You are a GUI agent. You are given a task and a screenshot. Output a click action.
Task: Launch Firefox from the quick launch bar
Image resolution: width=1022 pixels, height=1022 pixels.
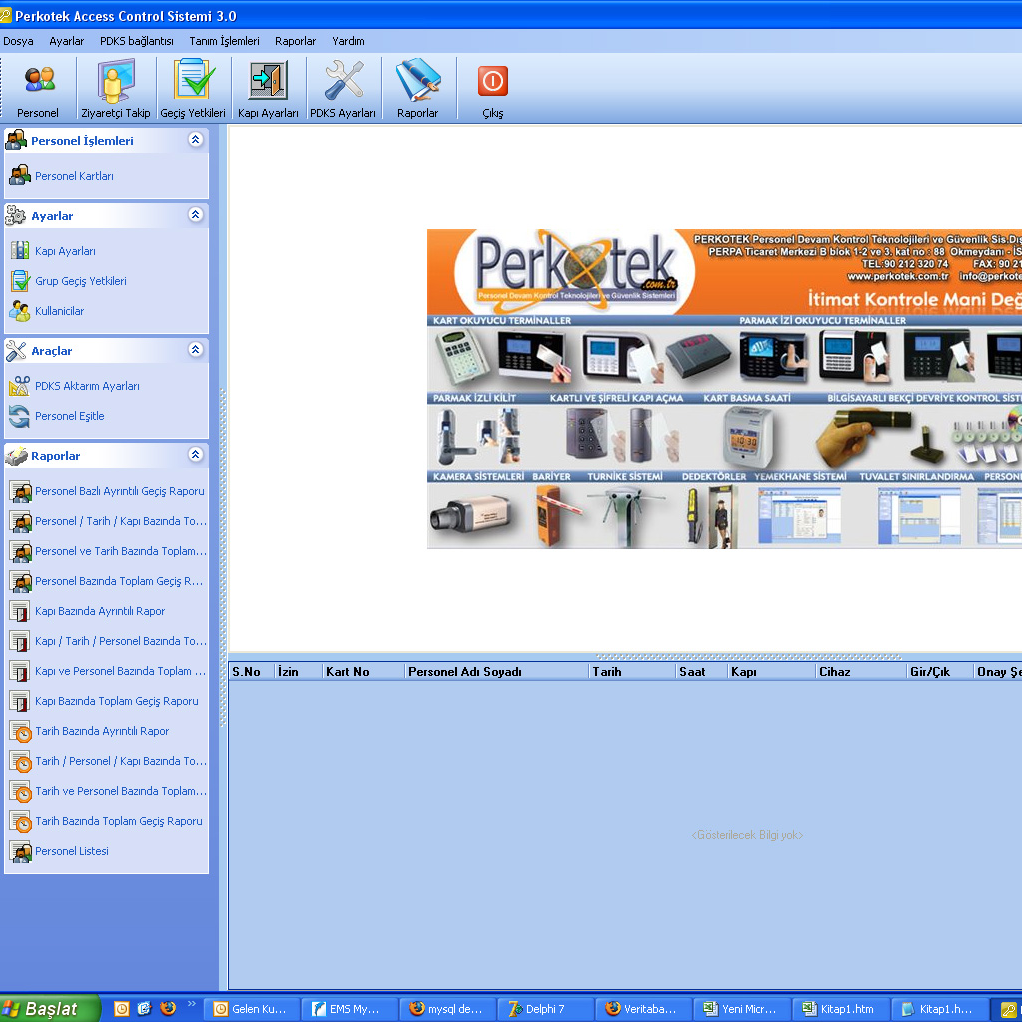pyautogui.click(x=168, y=1009)
